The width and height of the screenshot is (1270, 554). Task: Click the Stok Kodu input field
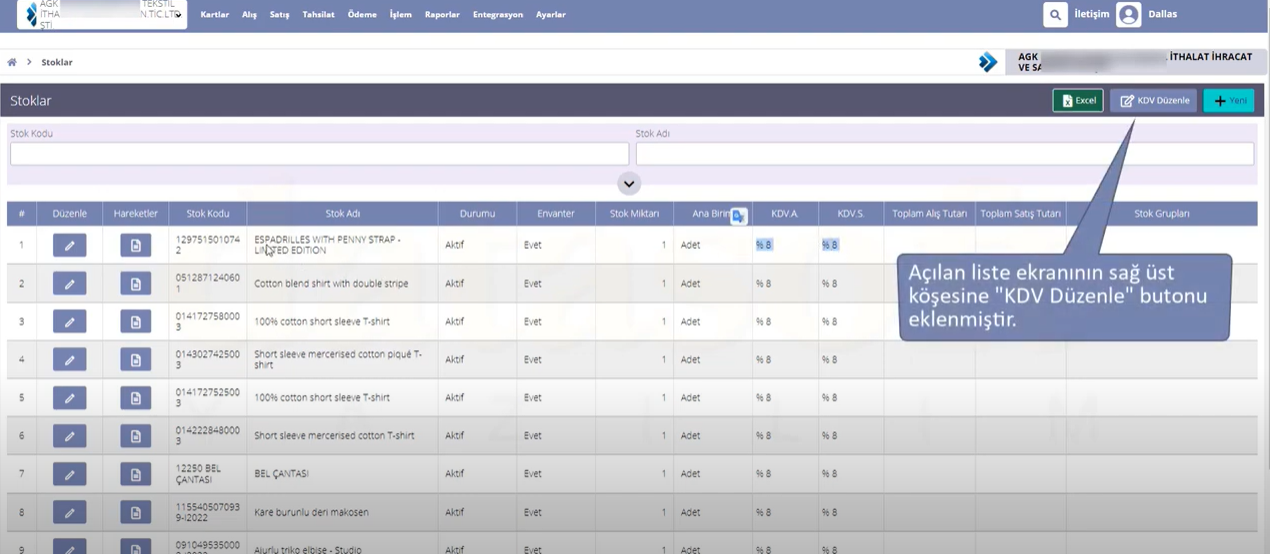point(319,153)
